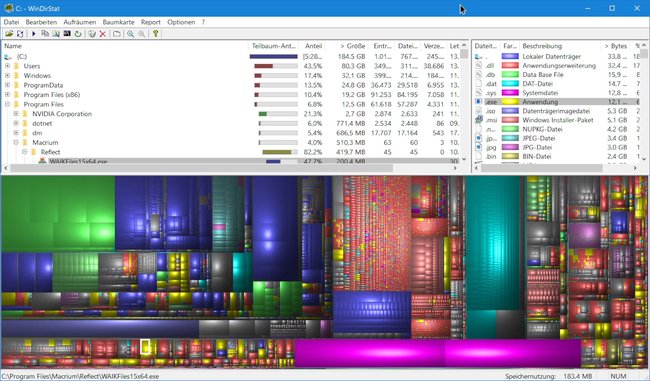Viewport: 650px width, 381px height.
Task: Click the blue play arrow toolbar icon
Action: tap(34, 34)
